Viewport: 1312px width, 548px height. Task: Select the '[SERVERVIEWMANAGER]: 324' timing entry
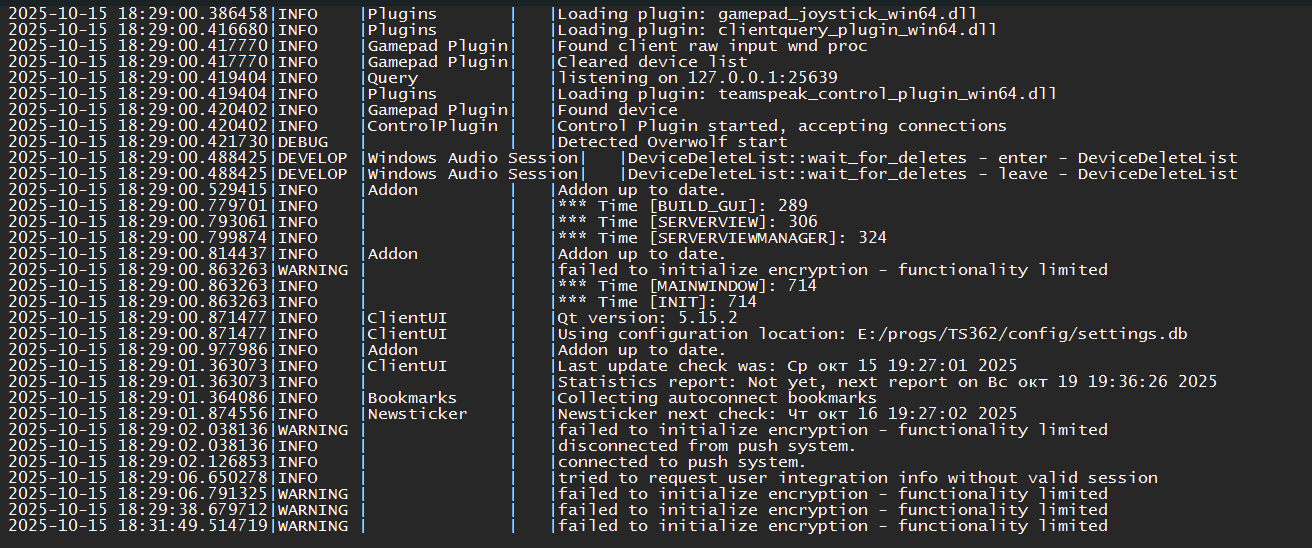(x=722, y=238)
